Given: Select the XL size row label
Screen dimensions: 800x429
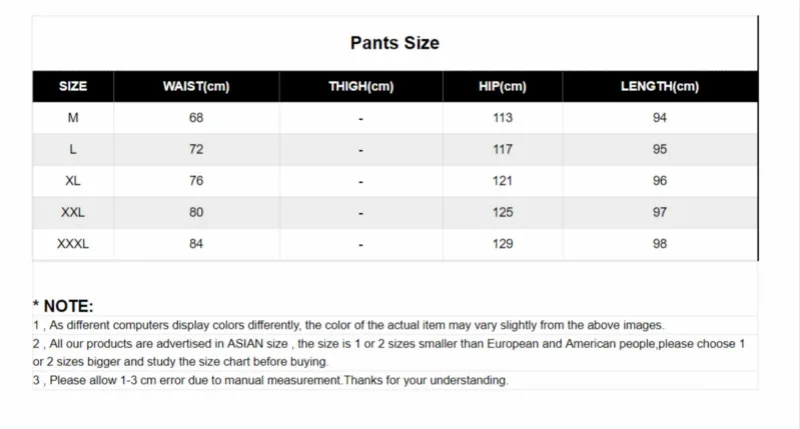Looking at the screenshot, I should point(73,181).
